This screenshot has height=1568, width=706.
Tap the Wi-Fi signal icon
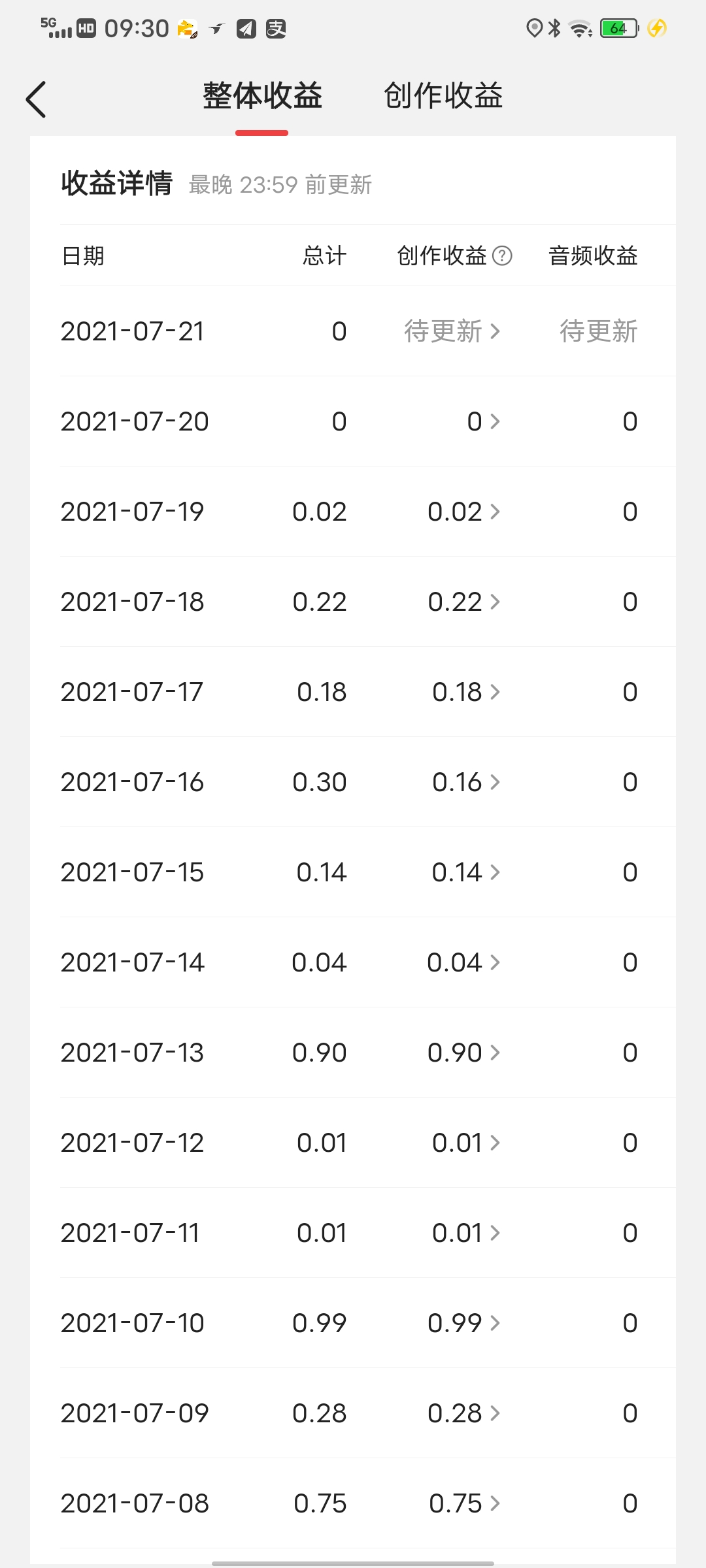pyautogui.click(x=580, y=28)
